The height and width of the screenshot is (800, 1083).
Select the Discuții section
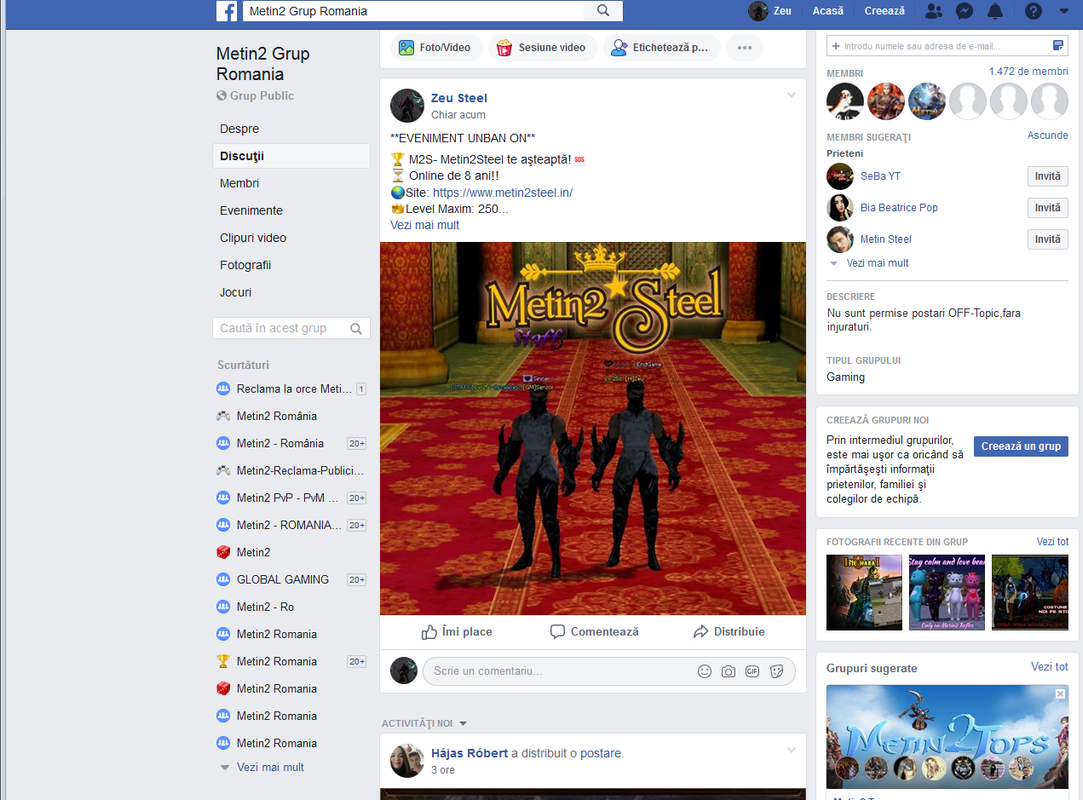291,156
